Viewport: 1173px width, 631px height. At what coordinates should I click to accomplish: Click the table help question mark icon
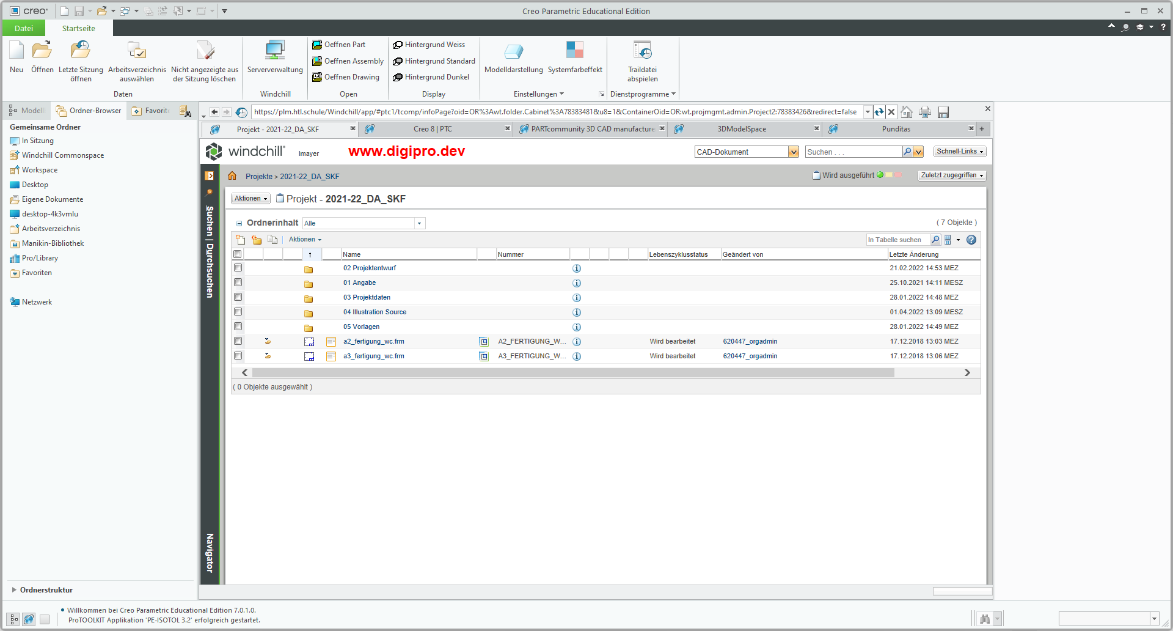(x=971, y=240)
